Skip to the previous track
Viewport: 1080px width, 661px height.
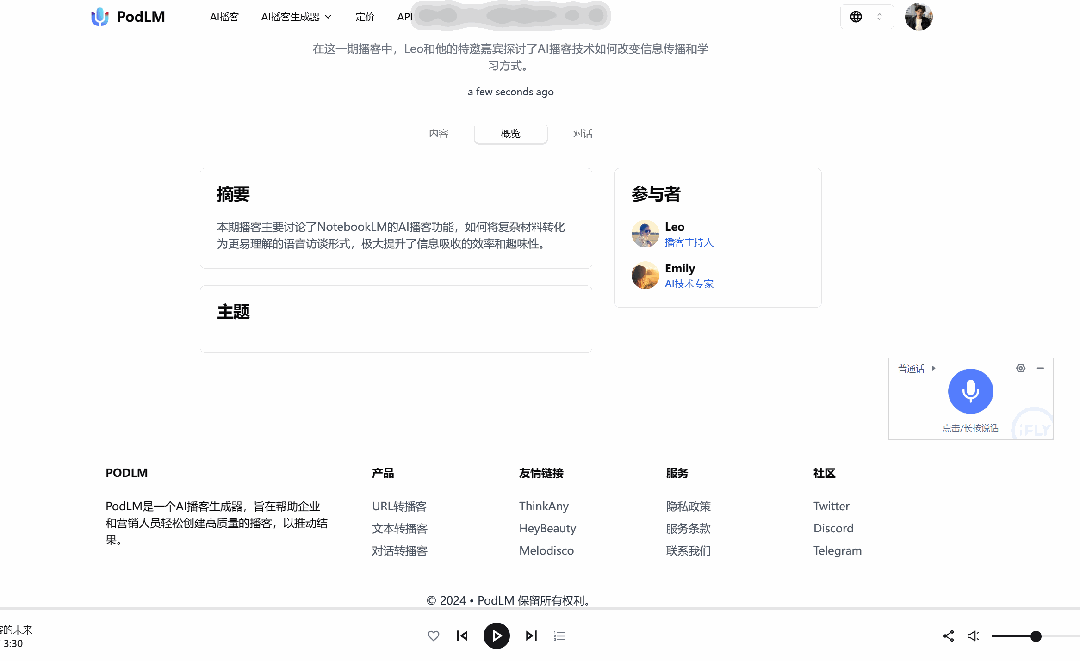point(461,635)
